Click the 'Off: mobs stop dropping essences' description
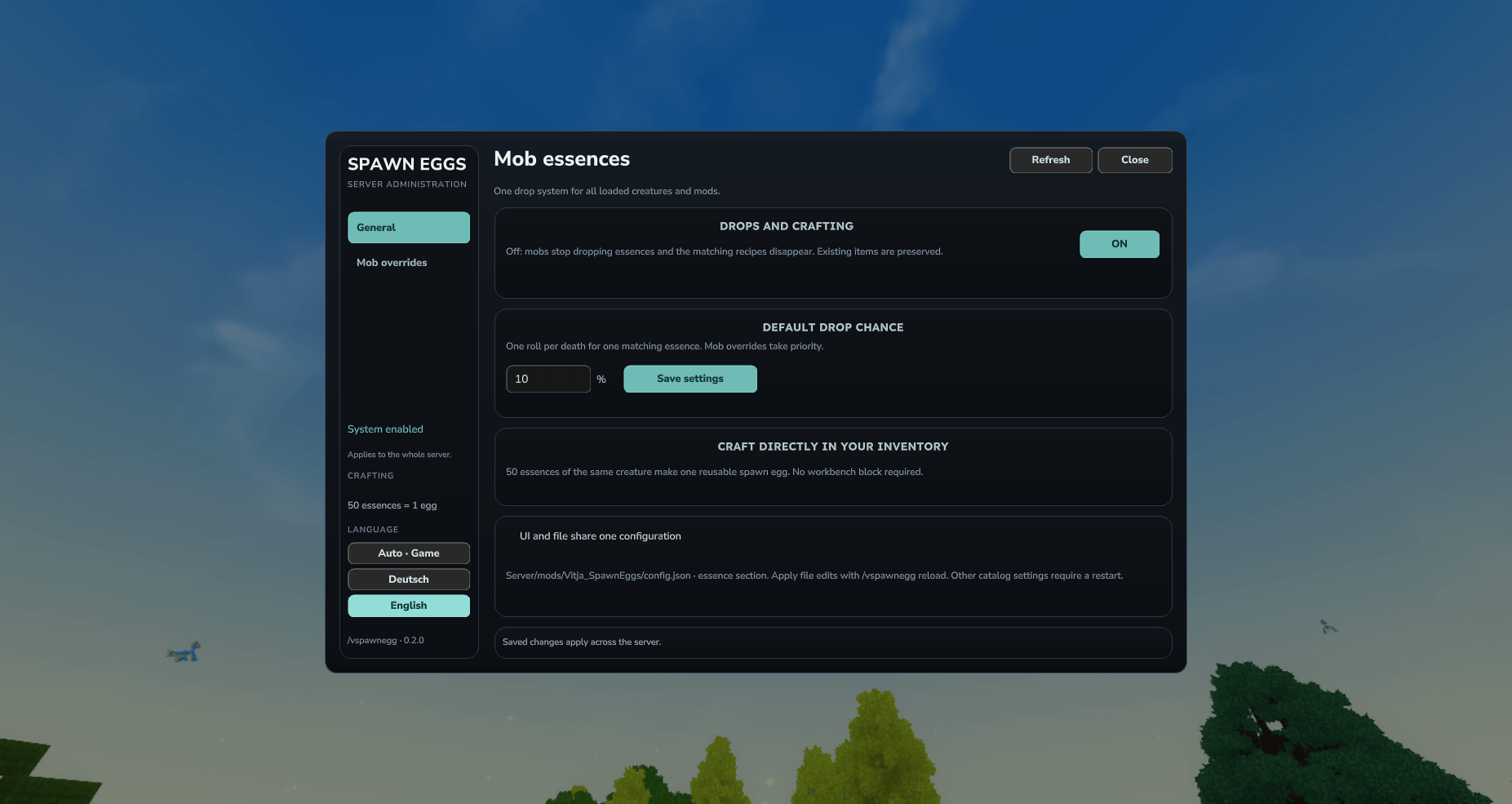The width and height of the screenshot is (1512, 804). 725,251
